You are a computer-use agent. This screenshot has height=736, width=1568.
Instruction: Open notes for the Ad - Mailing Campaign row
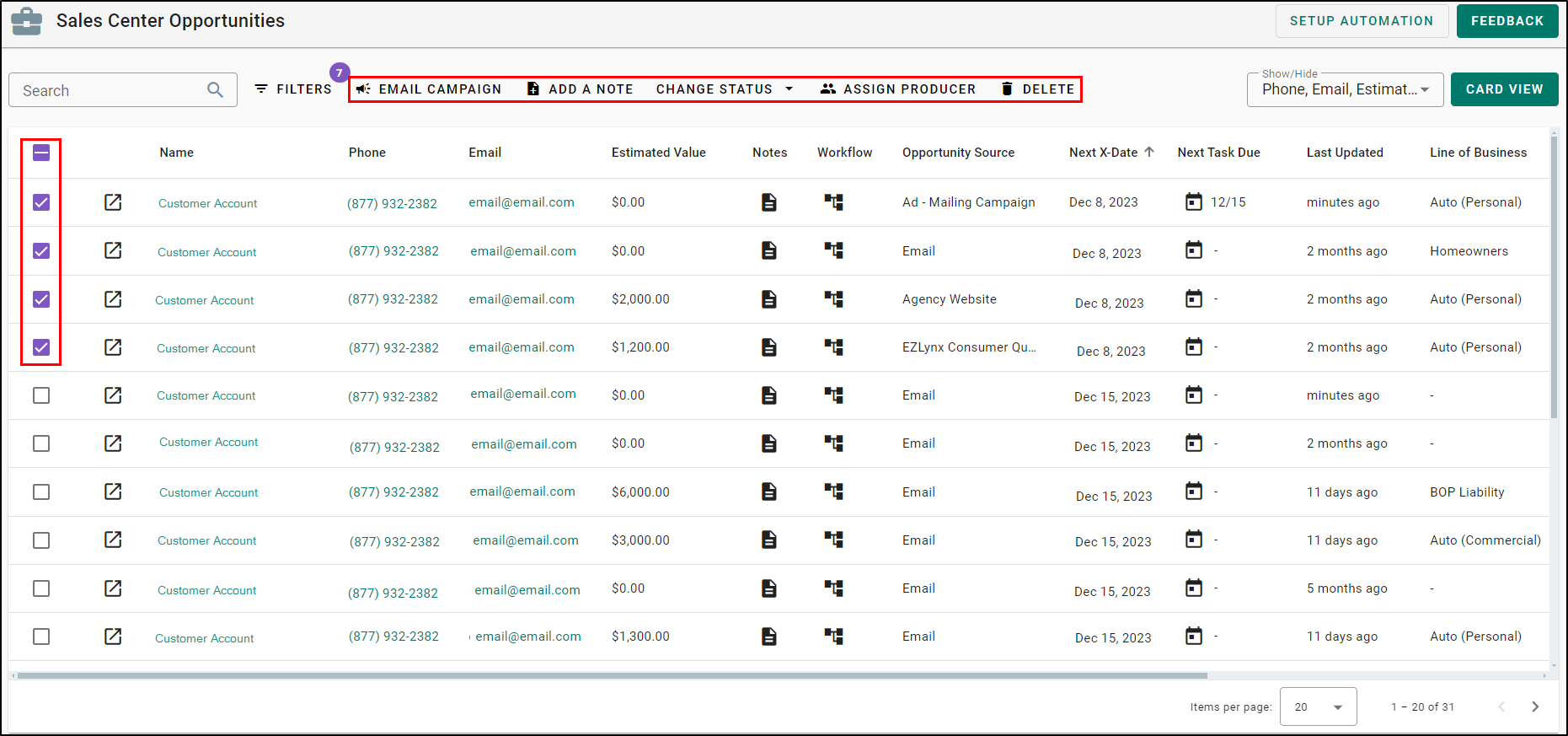coord(769,202)
